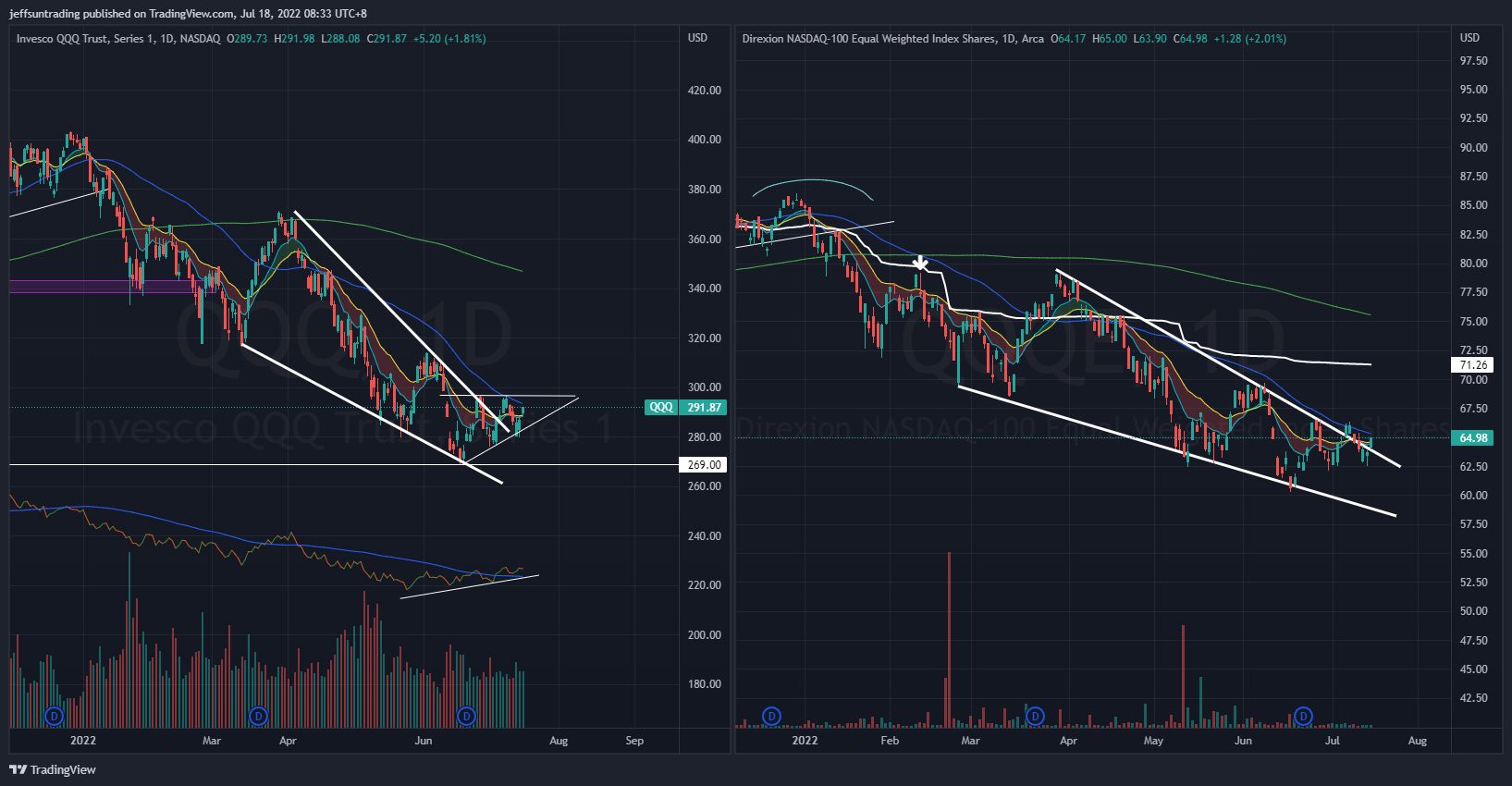The height and width of the screenshot is (786, 1512).
Task: Click the 77.50 price axis label
Action: [1474, 292]
